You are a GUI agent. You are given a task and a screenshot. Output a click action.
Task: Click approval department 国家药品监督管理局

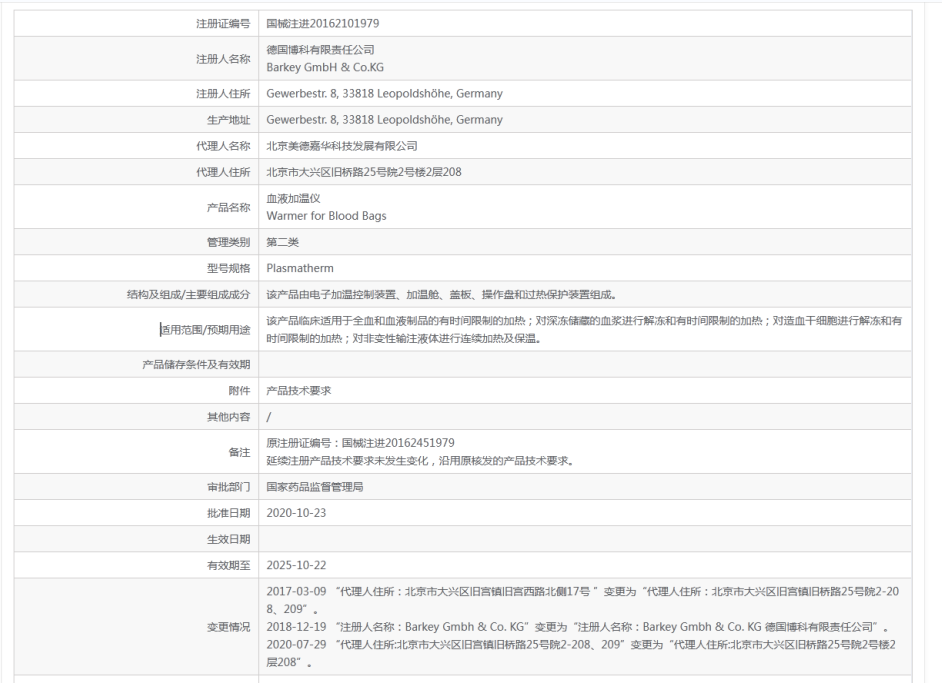315,487
